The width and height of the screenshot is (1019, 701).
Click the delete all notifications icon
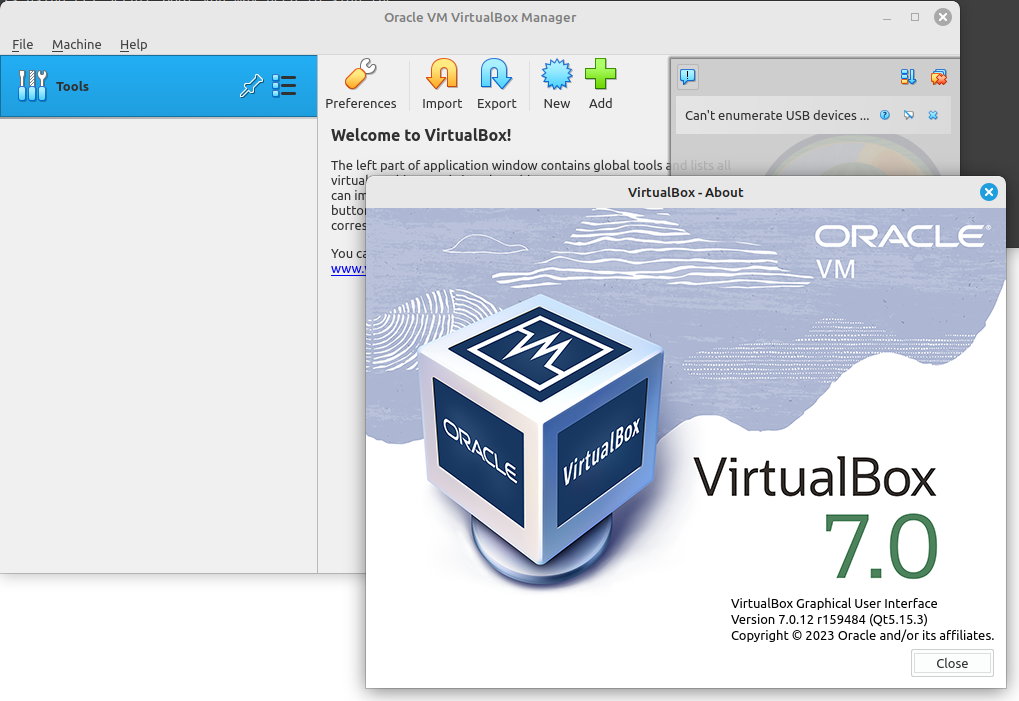point(938,77)
